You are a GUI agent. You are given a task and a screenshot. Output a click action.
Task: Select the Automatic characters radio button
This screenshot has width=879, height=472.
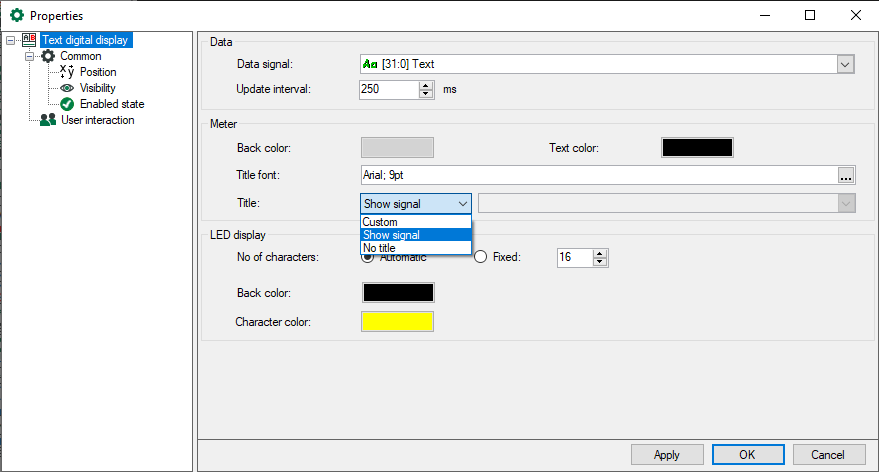(x=367, y=257)
